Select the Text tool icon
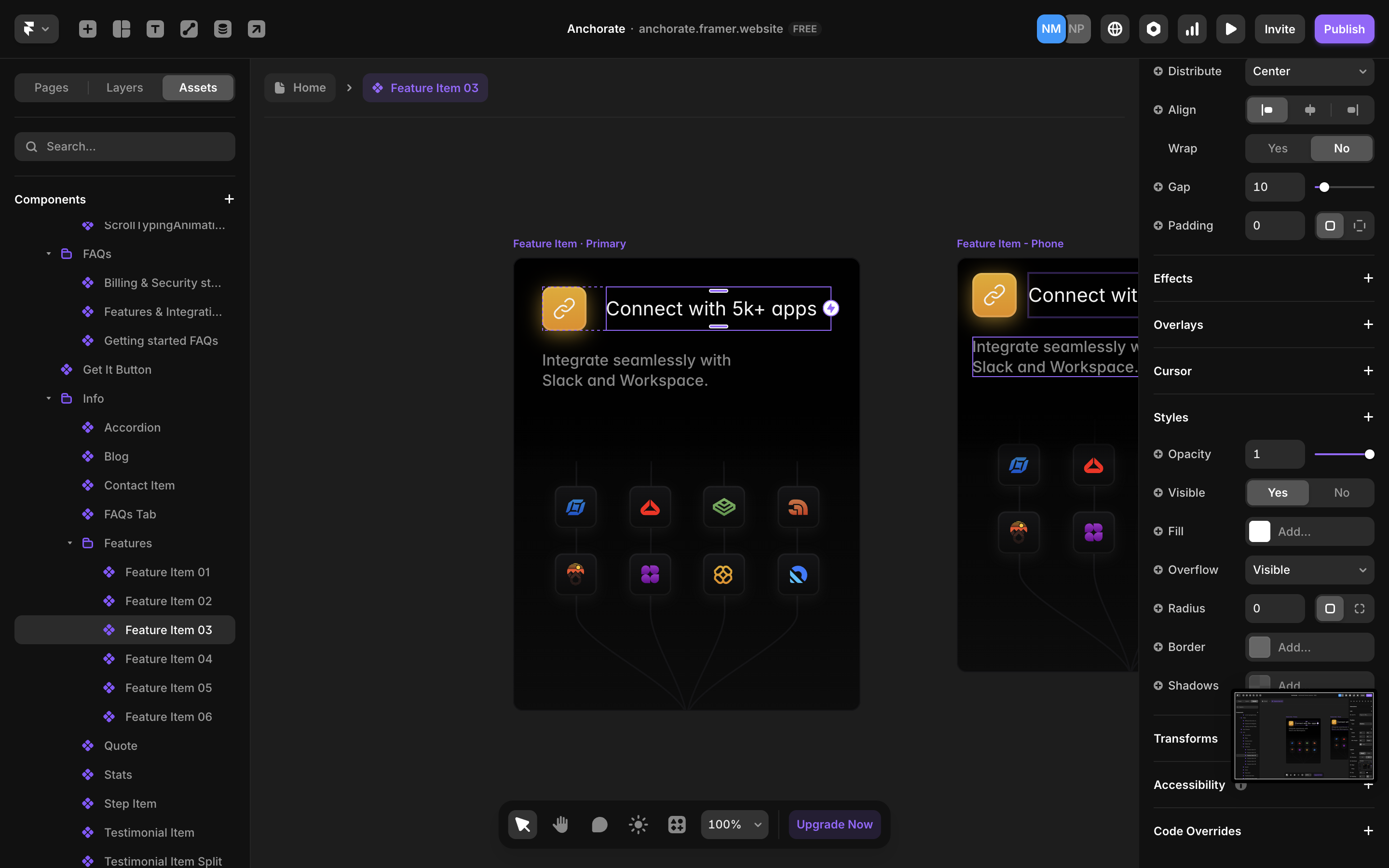 155,29
